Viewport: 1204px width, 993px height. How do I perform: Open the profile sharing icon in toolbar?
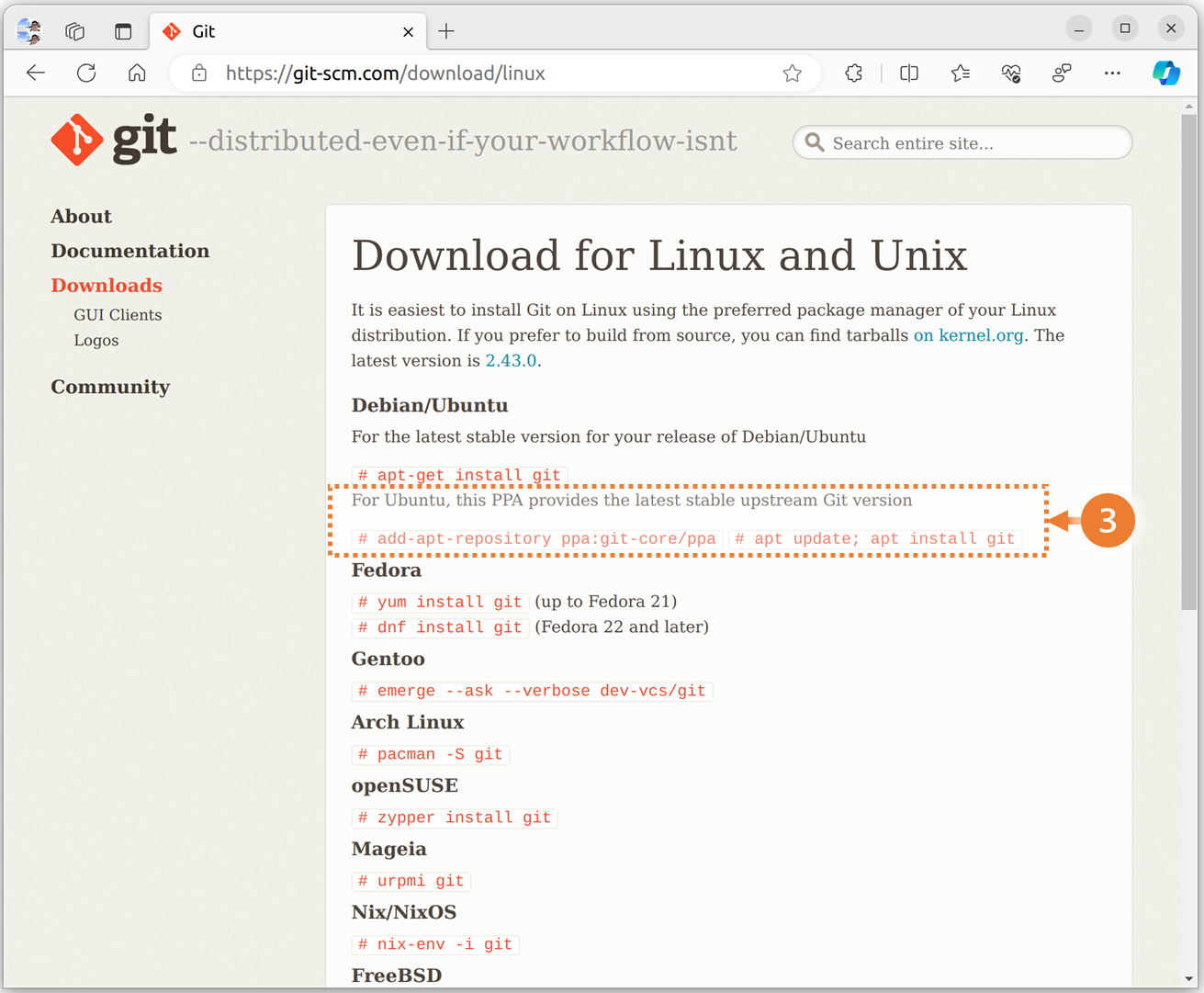click(1062, 73)
